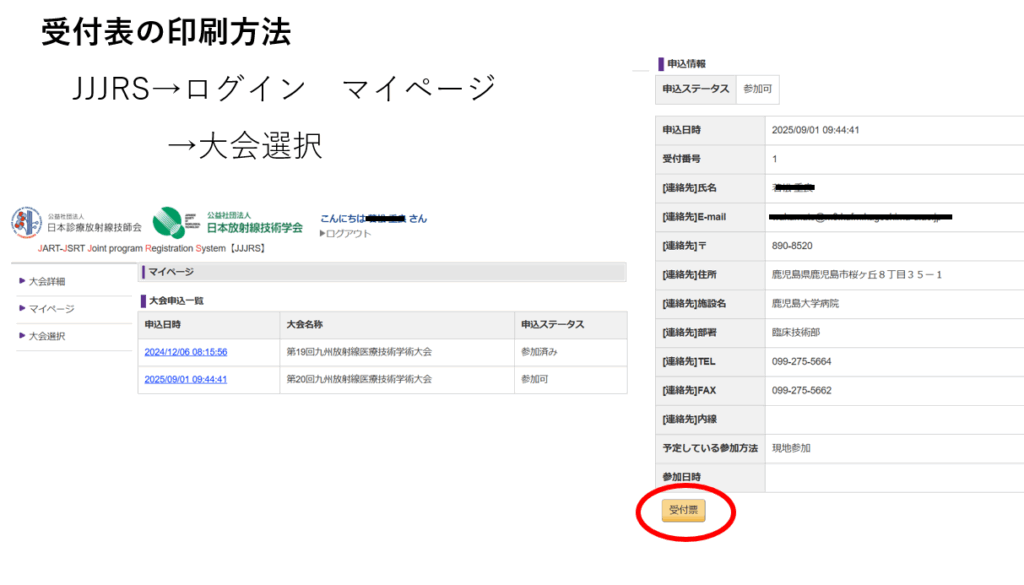Go to 大会選択 in the left sidebar

click(x=47, y=336)
